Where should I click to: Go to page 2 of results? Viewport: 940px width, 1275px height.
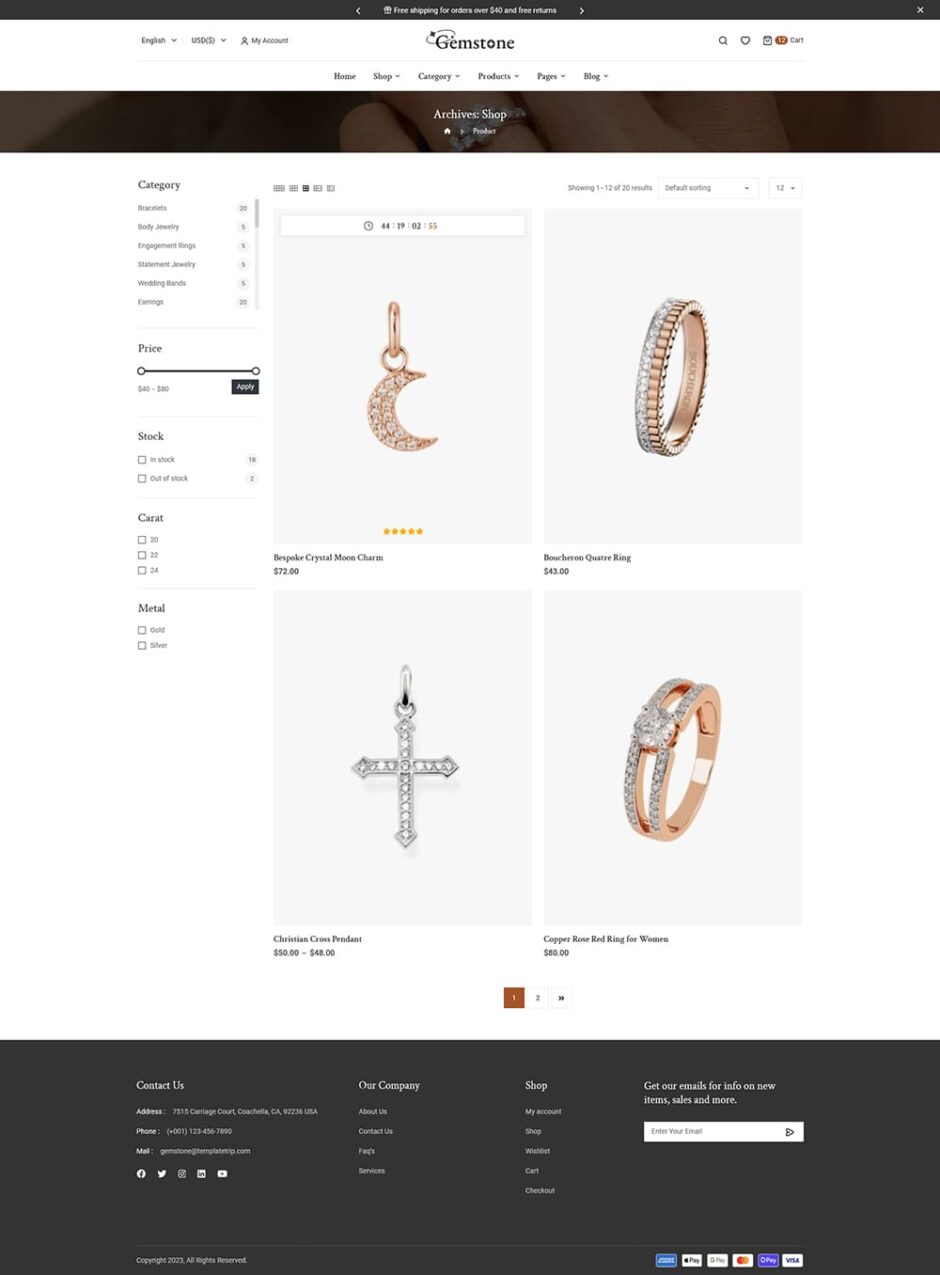pyautogui.click(x=538, y=998)
